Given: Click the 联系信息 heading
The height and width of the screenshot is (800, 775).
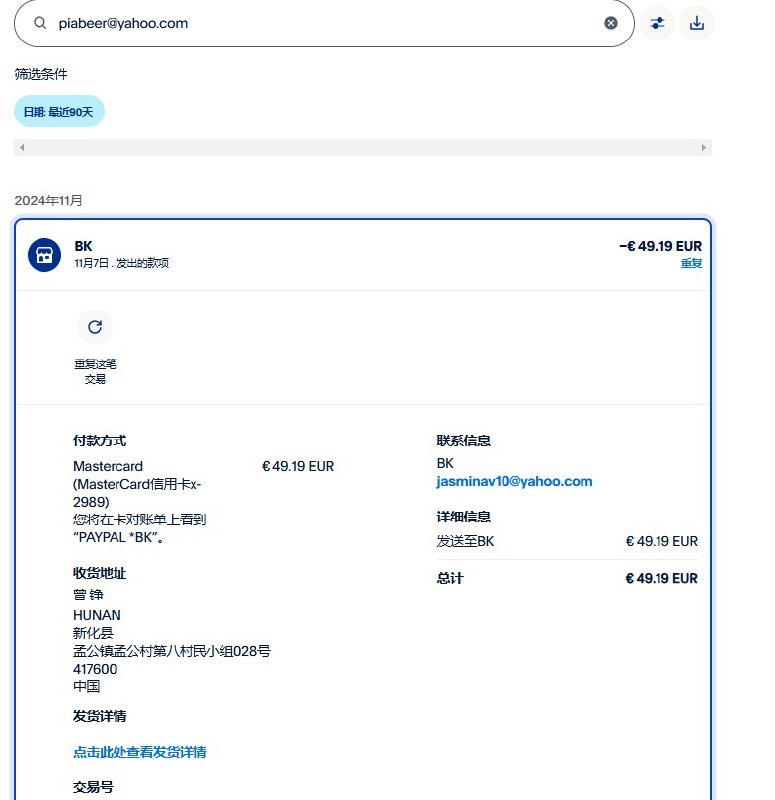Looking at the screenshot, I should [x=463, y=440].
